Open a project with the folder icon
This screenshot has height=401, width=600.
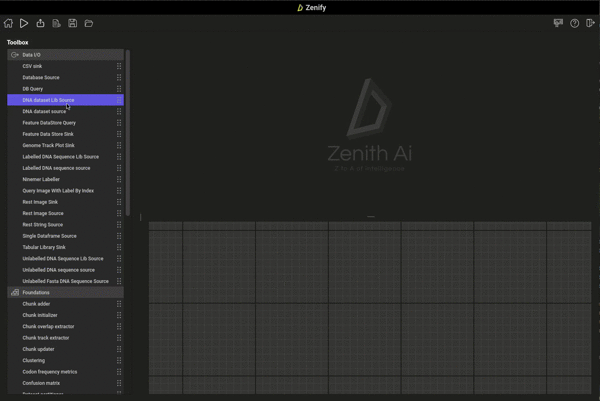pos(89,23)
